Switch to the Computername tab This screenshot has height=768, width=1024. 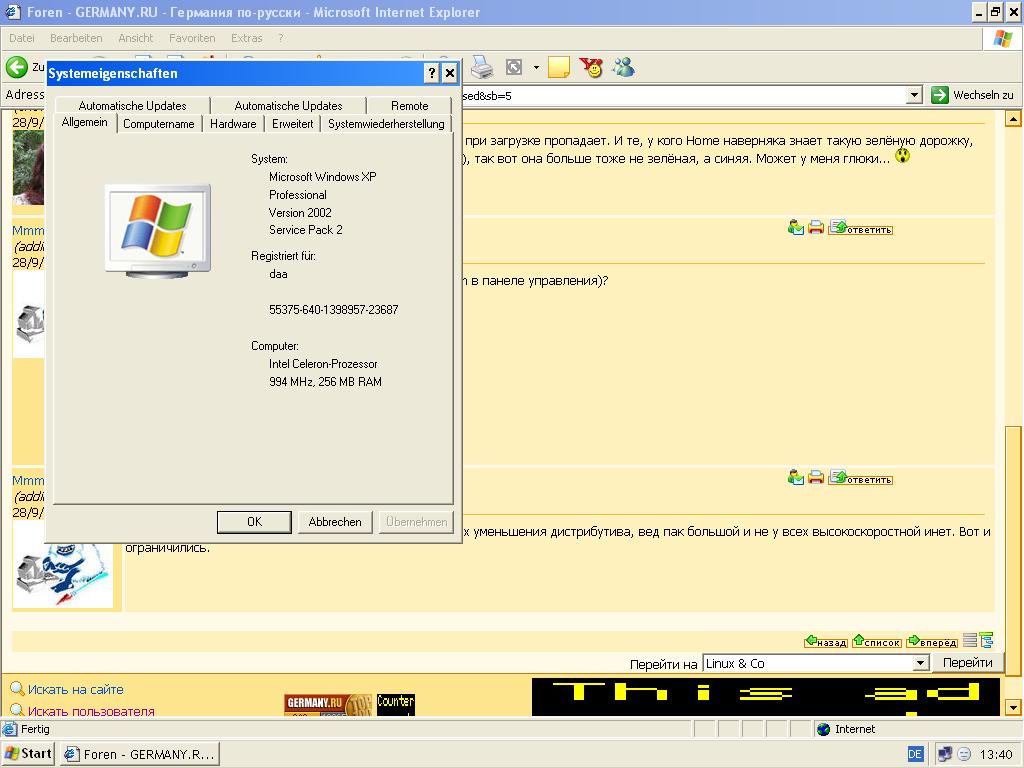[x=158, y=124]
